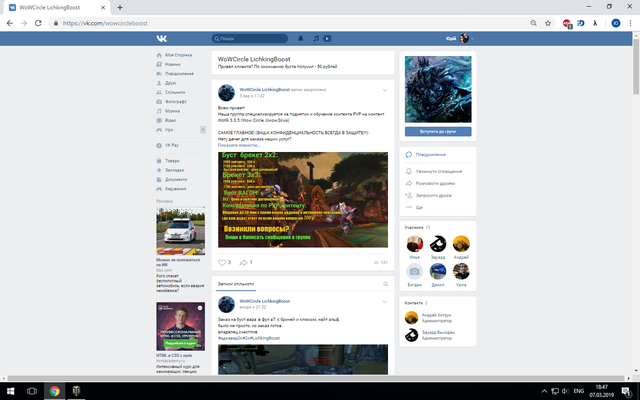This screenshot has width=640, height=400.
Task: Open Друзі in left menu
Action: [x=170, y=83]
